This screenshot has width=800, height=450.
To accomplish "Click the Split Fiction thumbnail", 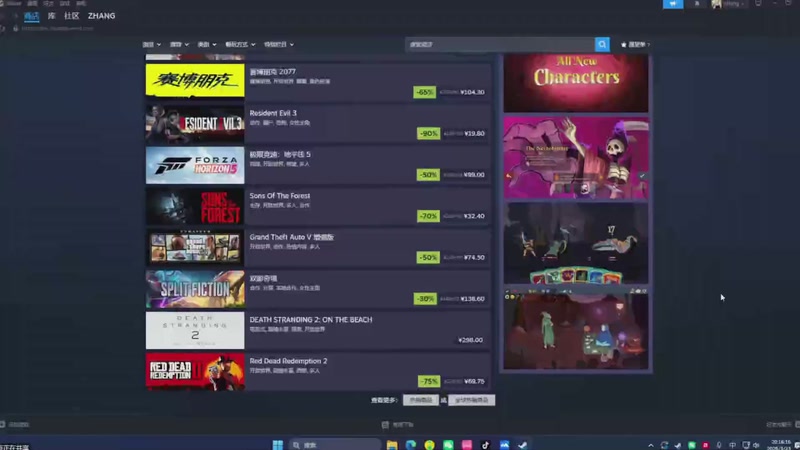I will [195, 289].
